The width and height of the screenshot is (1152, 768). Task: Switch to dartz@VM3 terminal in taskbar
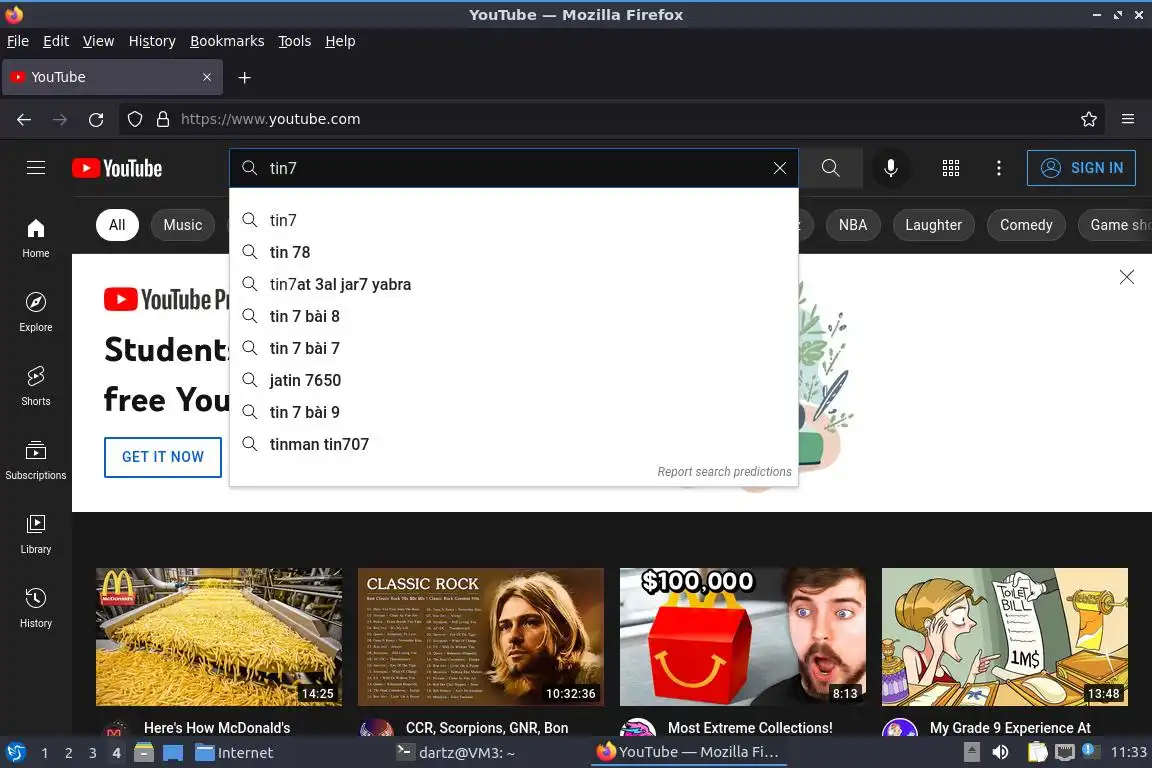(456, 753)
